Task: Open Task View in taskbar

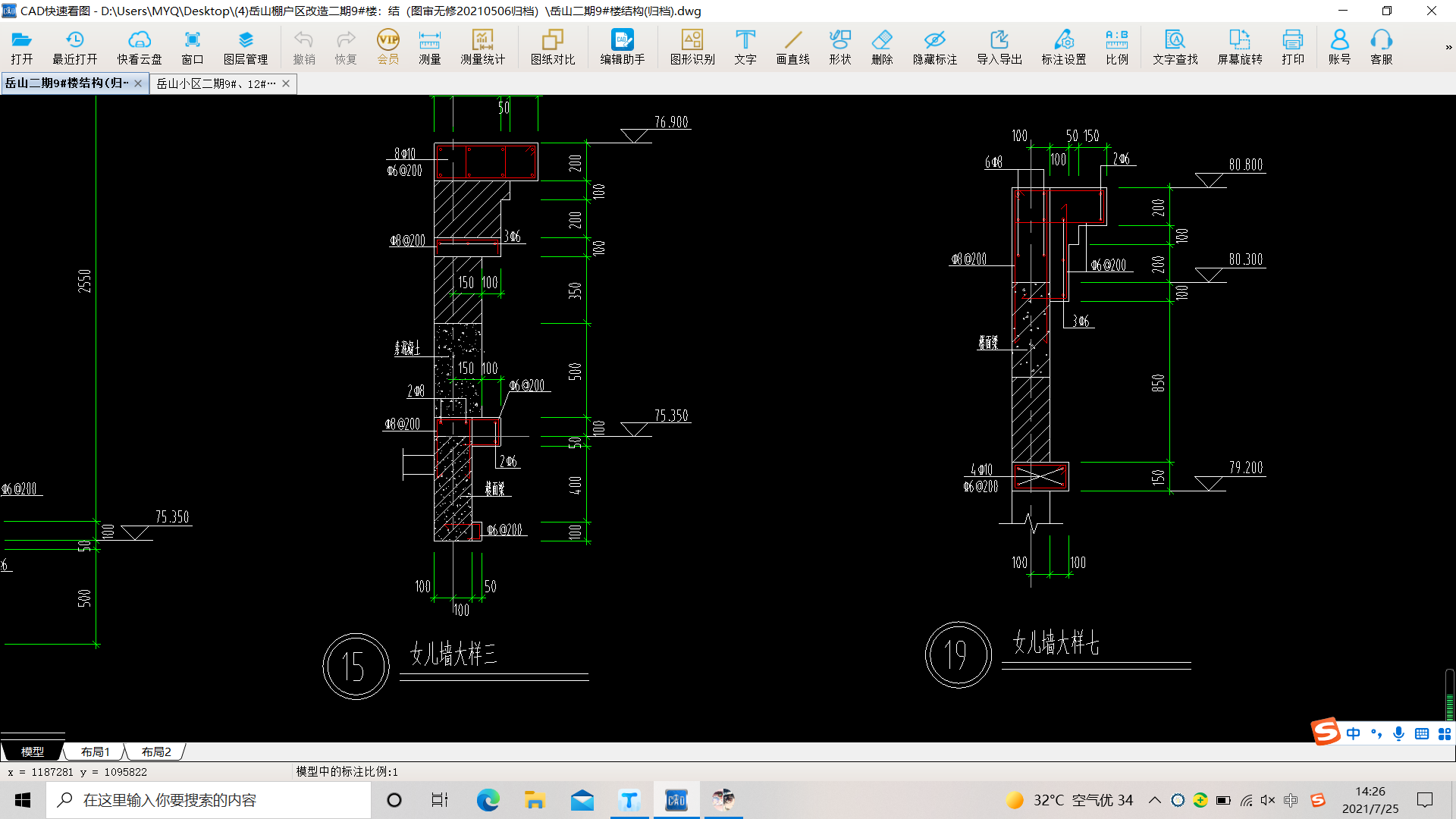Action: tap(440, 800)
